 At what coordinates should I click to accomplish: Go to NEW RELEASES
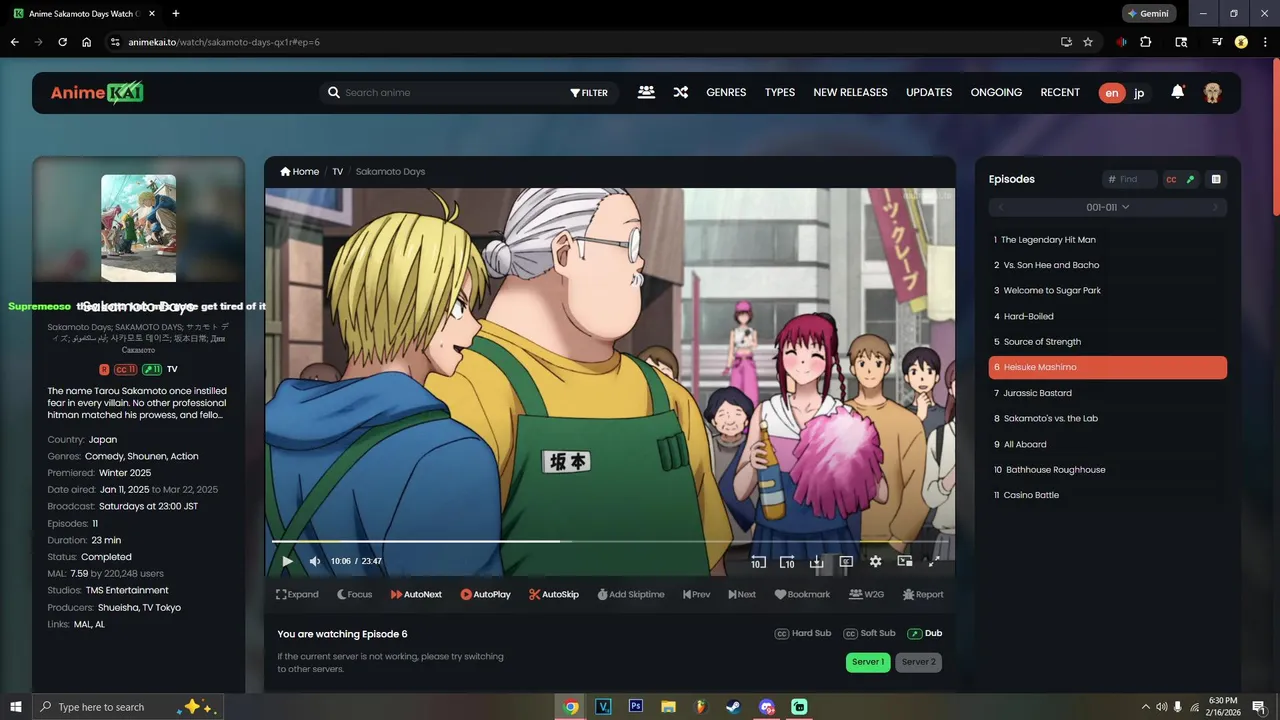850,92
